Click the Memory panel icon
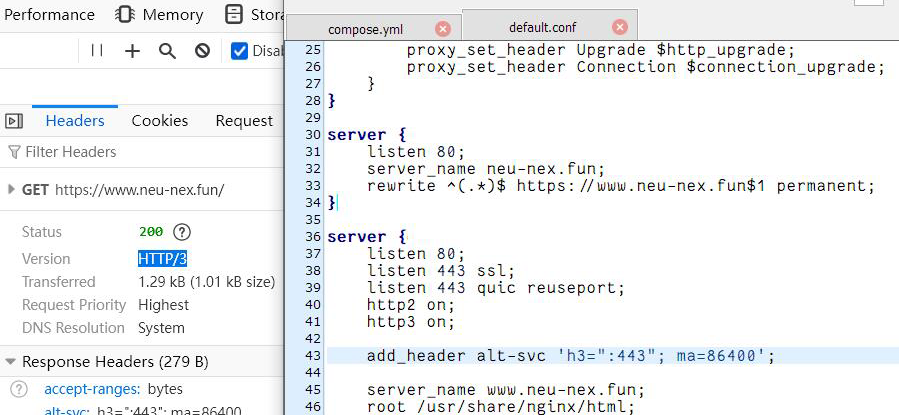Image resolution: width=899 pixels, height=415 pixels. pos(125,15)
